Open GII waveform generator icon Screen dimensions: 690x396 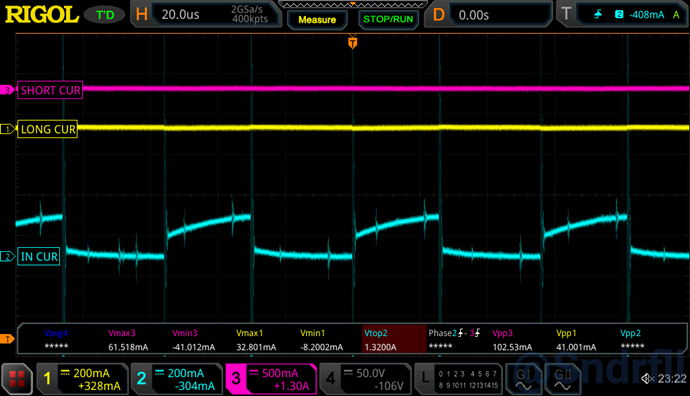562,379
